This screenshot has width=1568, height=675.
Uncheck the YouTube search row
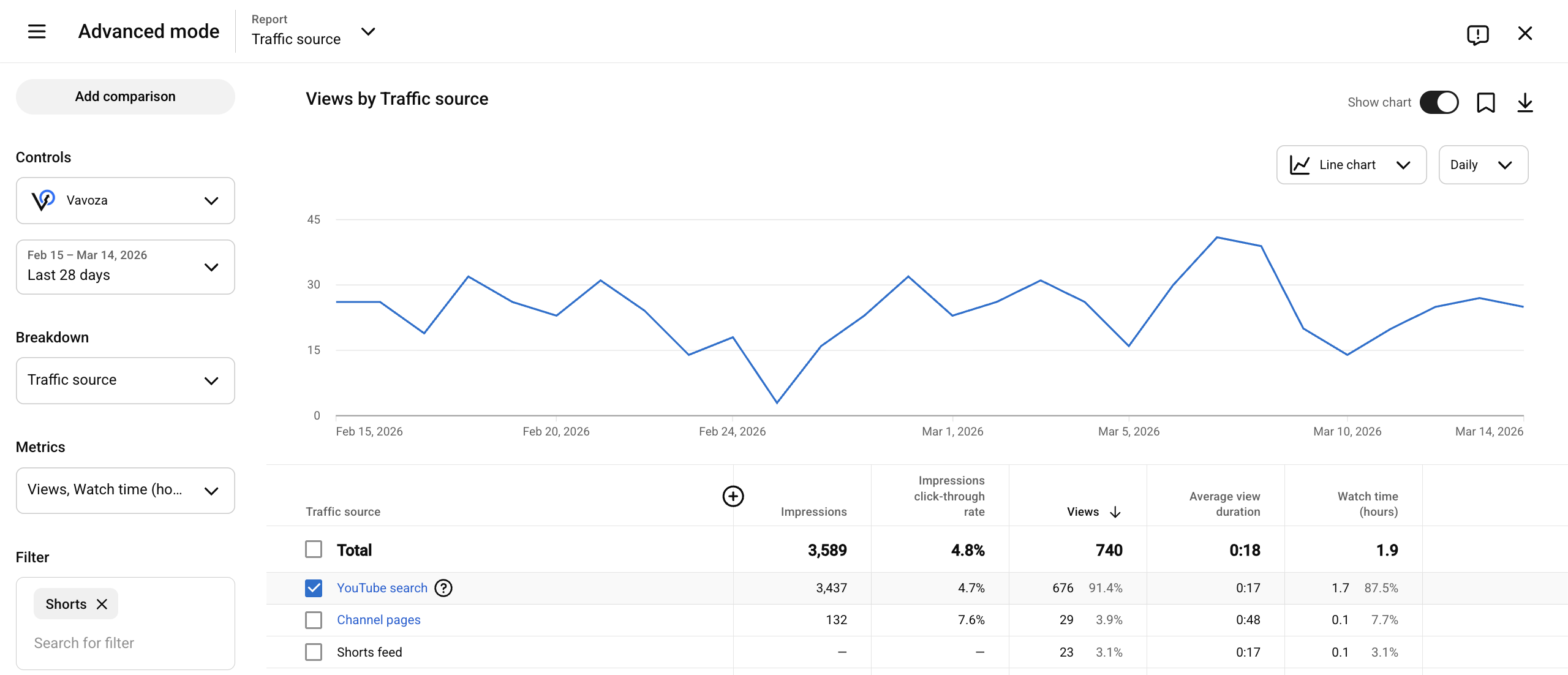(x=314, y=588)
